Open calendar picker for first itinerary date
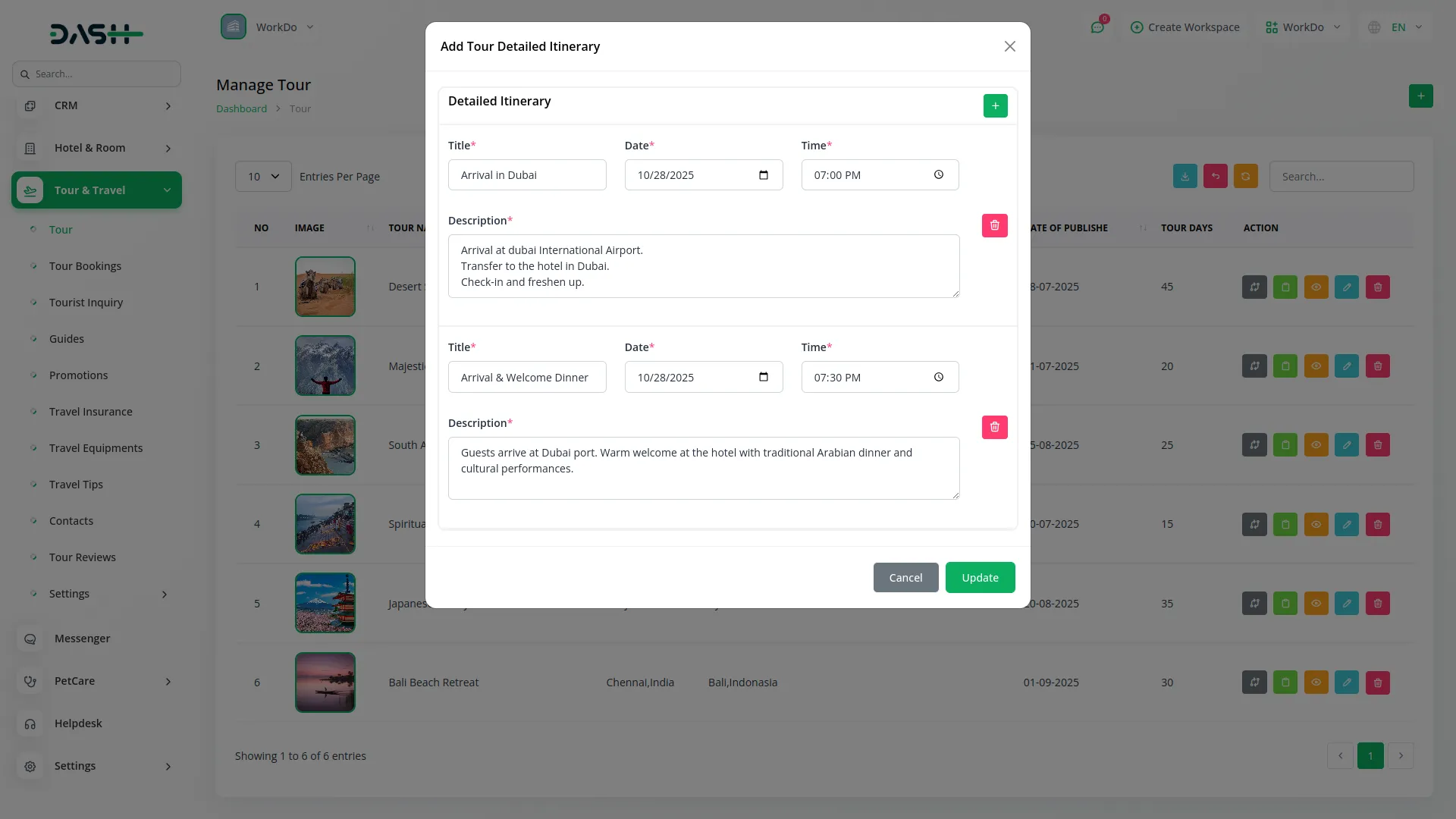The width and height of the screenshot is (1456, 819). coord(763,175)
